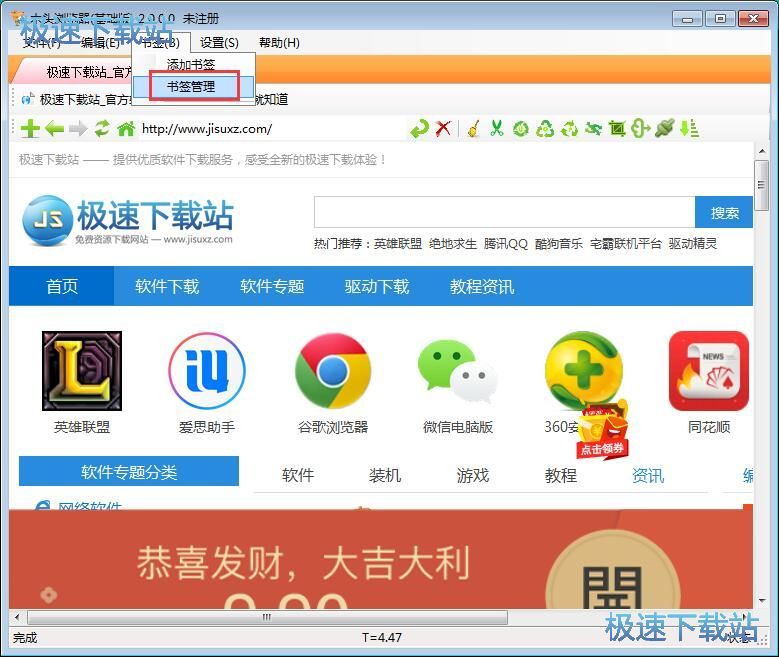This screenshot has height=657, width=779.
Task: Click the green plus new tab icon
Action: (30, 129)
